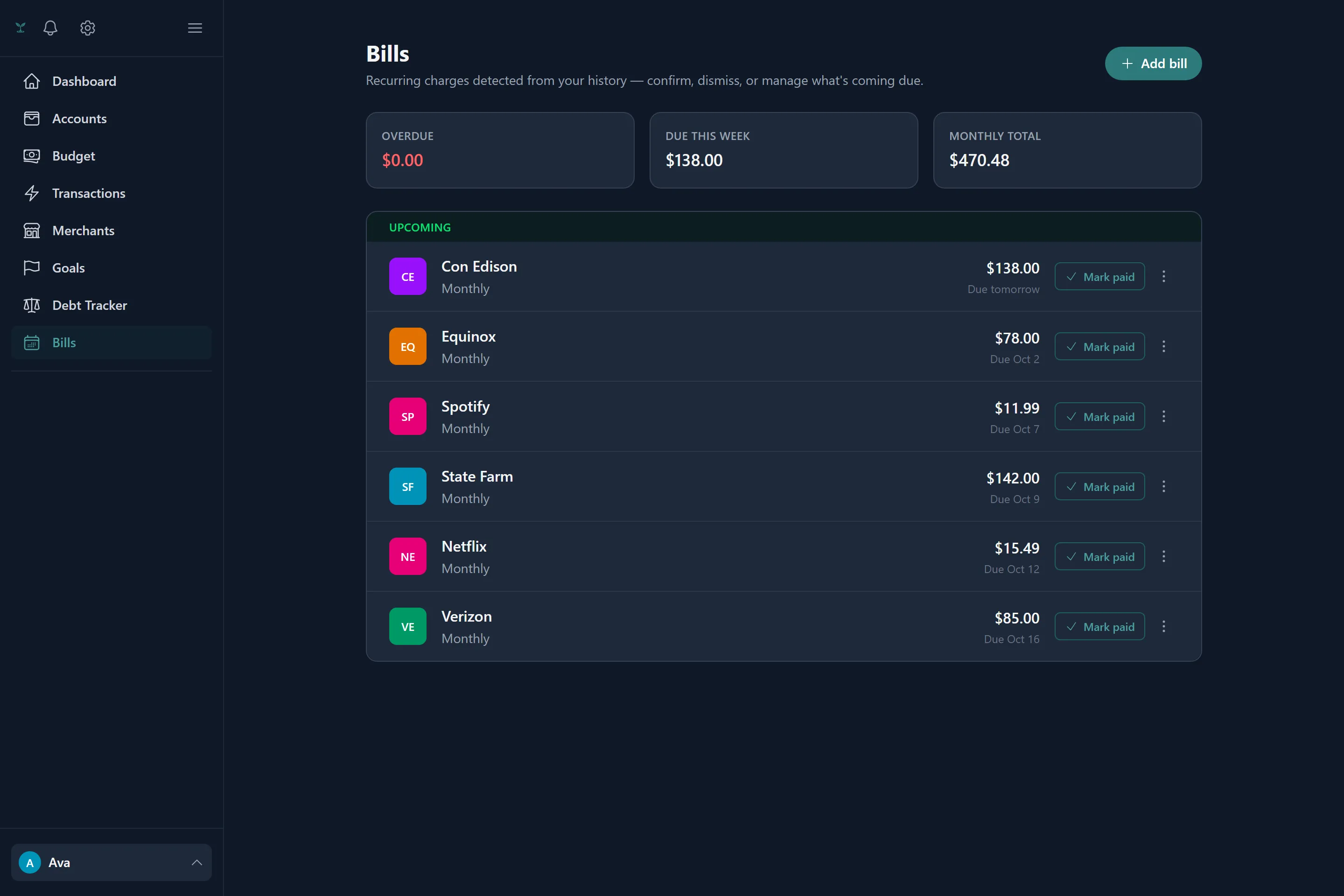Click the Con Edison bill name
Viewport: 1344px width, 896px height.
479,267
